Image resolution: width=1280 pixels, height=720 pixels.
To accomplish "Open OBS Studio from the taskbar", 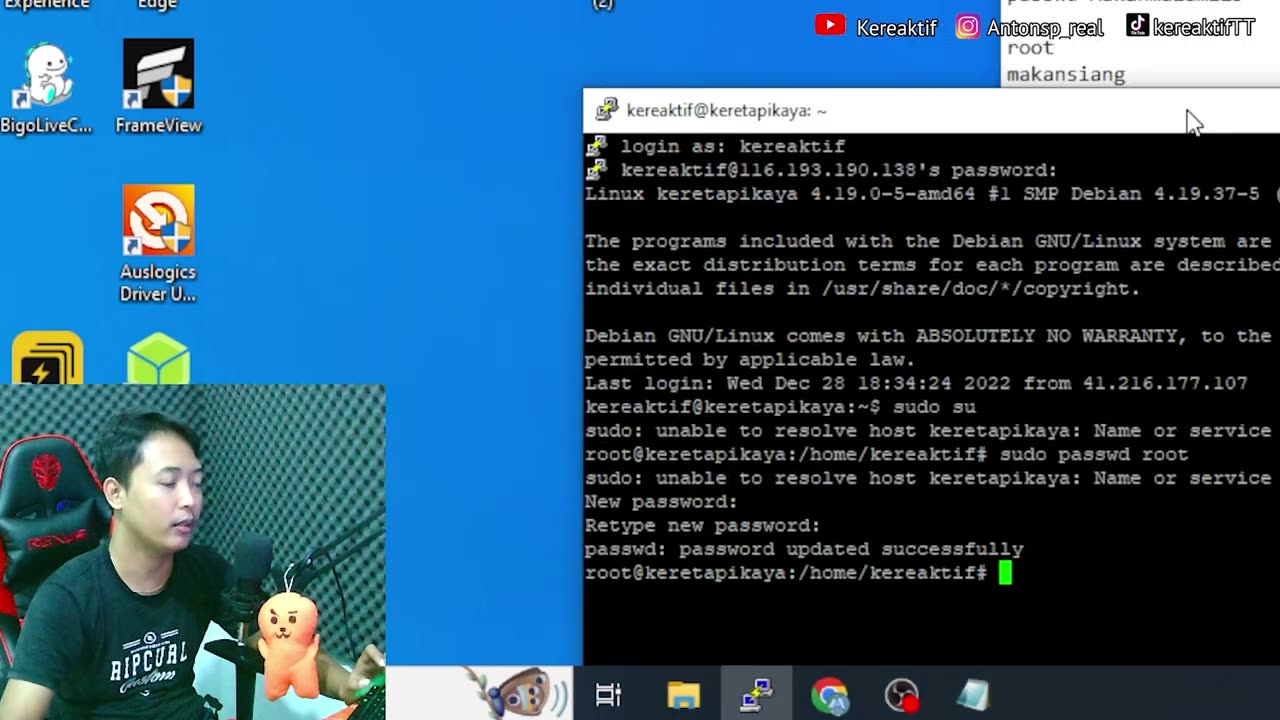I will click(x=902, y=694).
